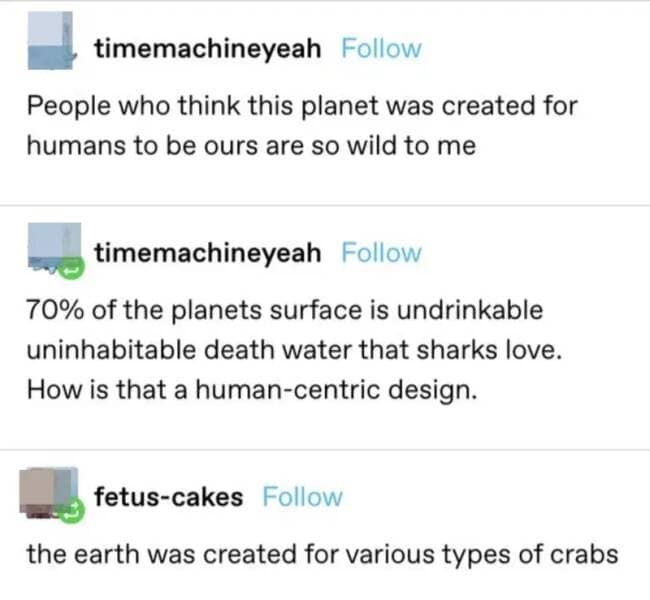
Task: Open timemachineyeah's avatar in the 70% post
Action: click(x=49, y=250)
